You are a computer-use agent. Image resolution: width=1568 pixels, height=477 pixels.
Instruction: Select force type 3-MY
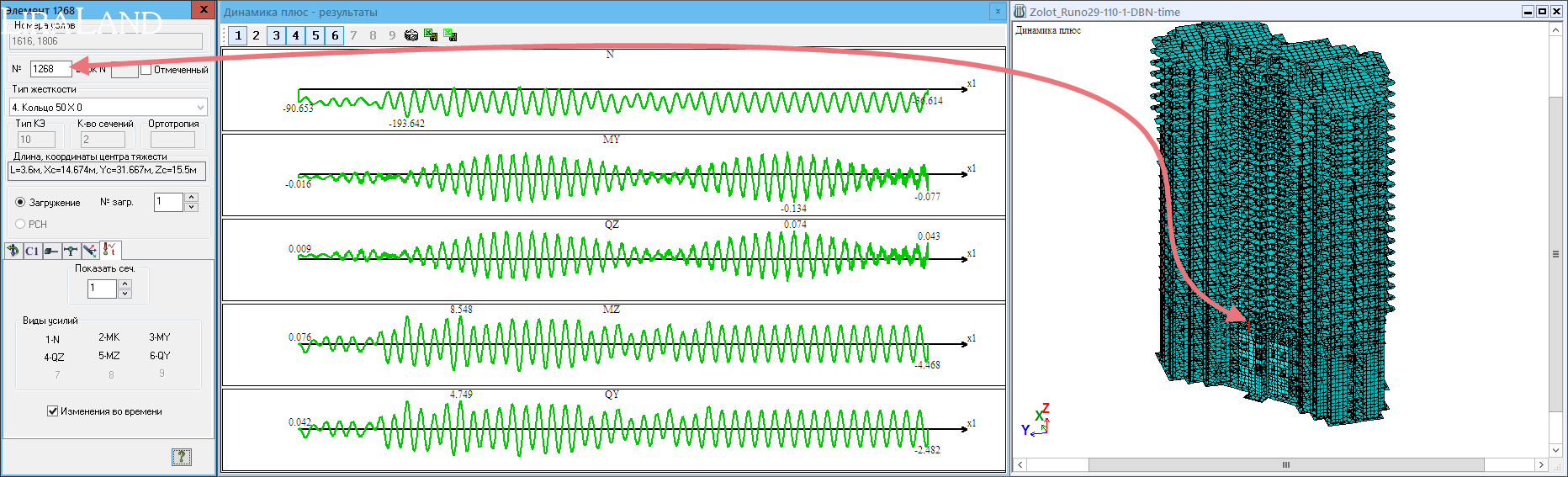(160, 337)
